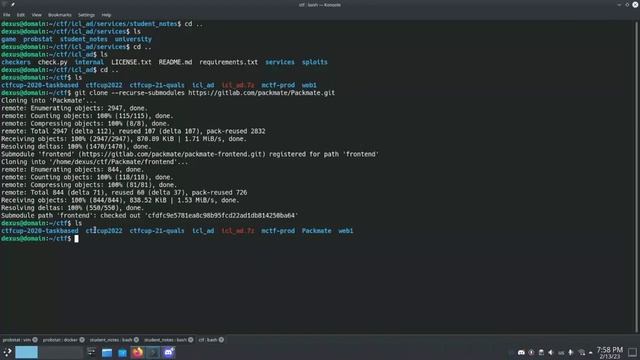Open the network connections tray icon
This screenshot has width=640, height=360.
[x=581, y=352]
